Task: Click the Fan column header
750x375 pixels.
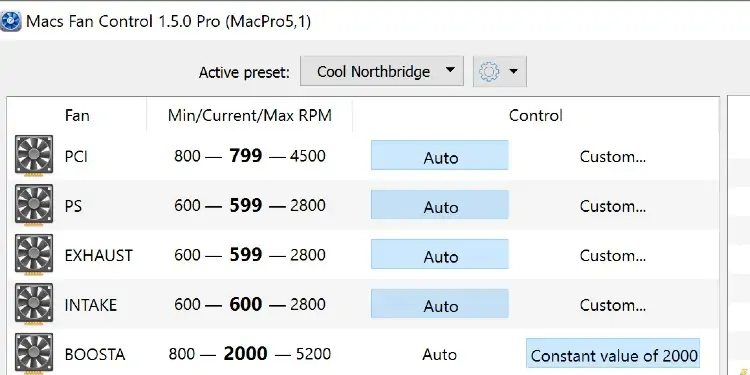Action: pos(77,115)
